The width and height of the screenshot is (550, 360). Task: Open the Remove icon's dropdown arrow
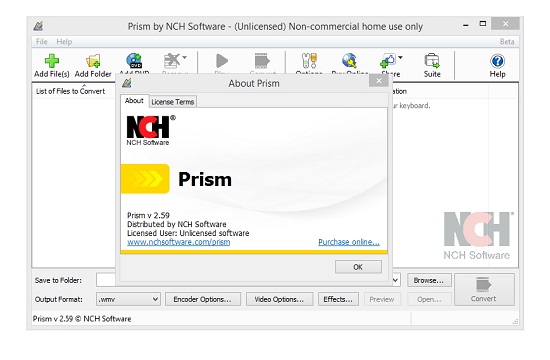185,57
